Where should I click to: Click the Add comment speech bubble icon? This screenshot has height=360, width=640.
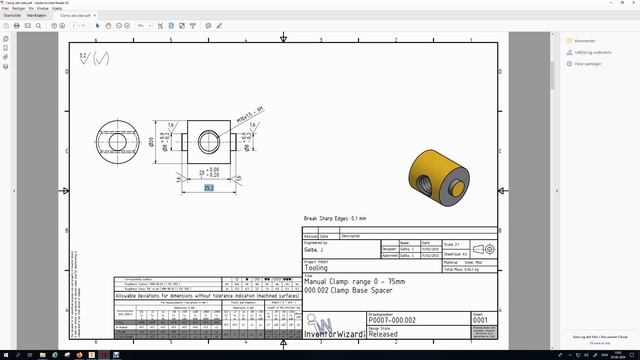(x=208, y=26)
